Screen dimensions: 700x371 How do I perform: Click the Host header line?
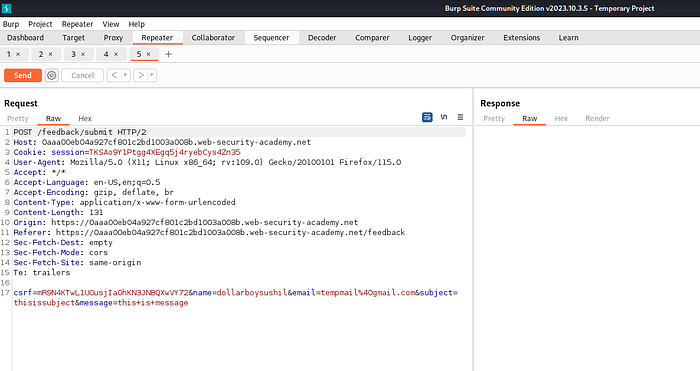point(162,142)
